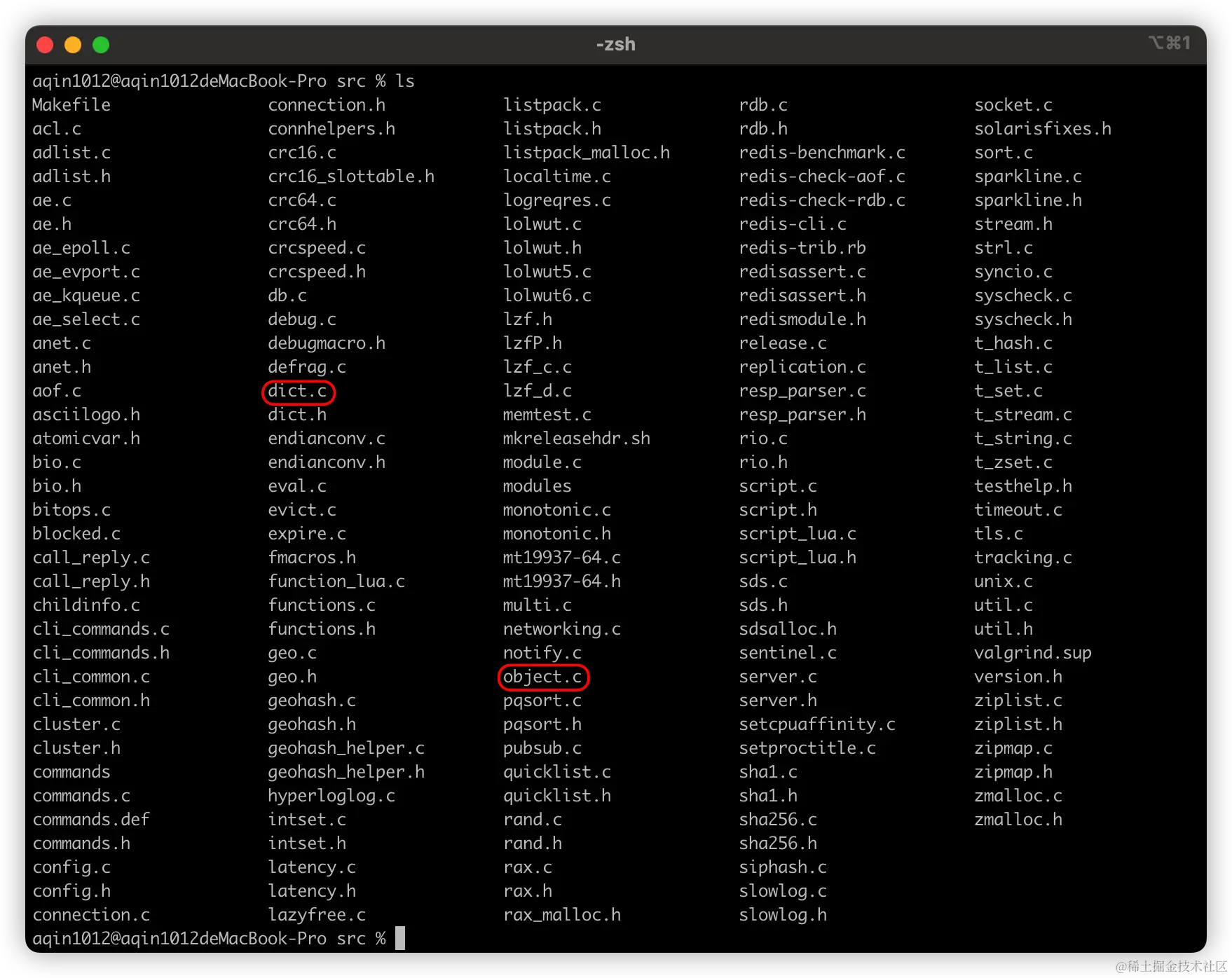1232x978 pixels.
Task: Click the solarisfixes.h file name
Action: (1043, 129)
